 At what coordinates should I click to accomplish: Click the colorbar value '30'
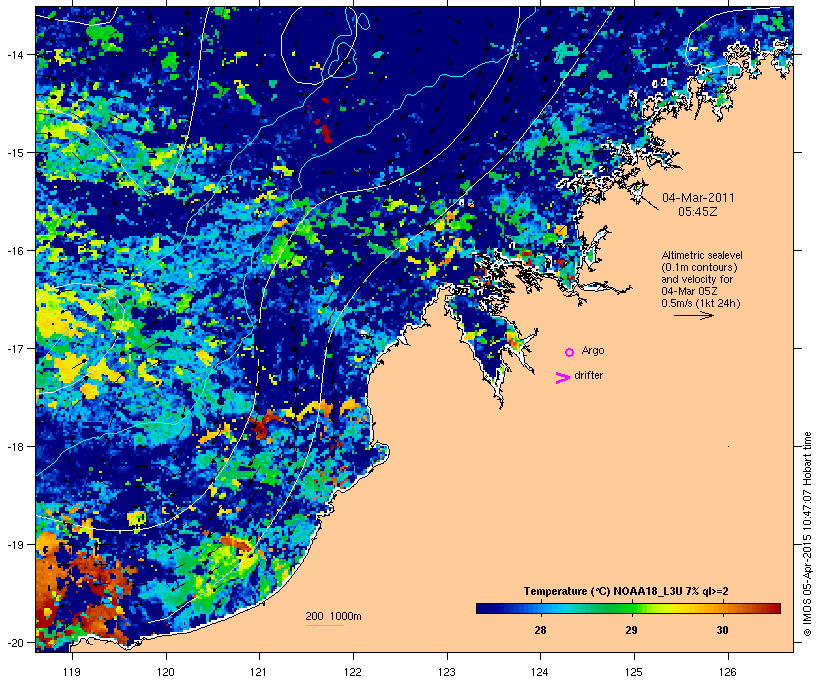[722, 630]
